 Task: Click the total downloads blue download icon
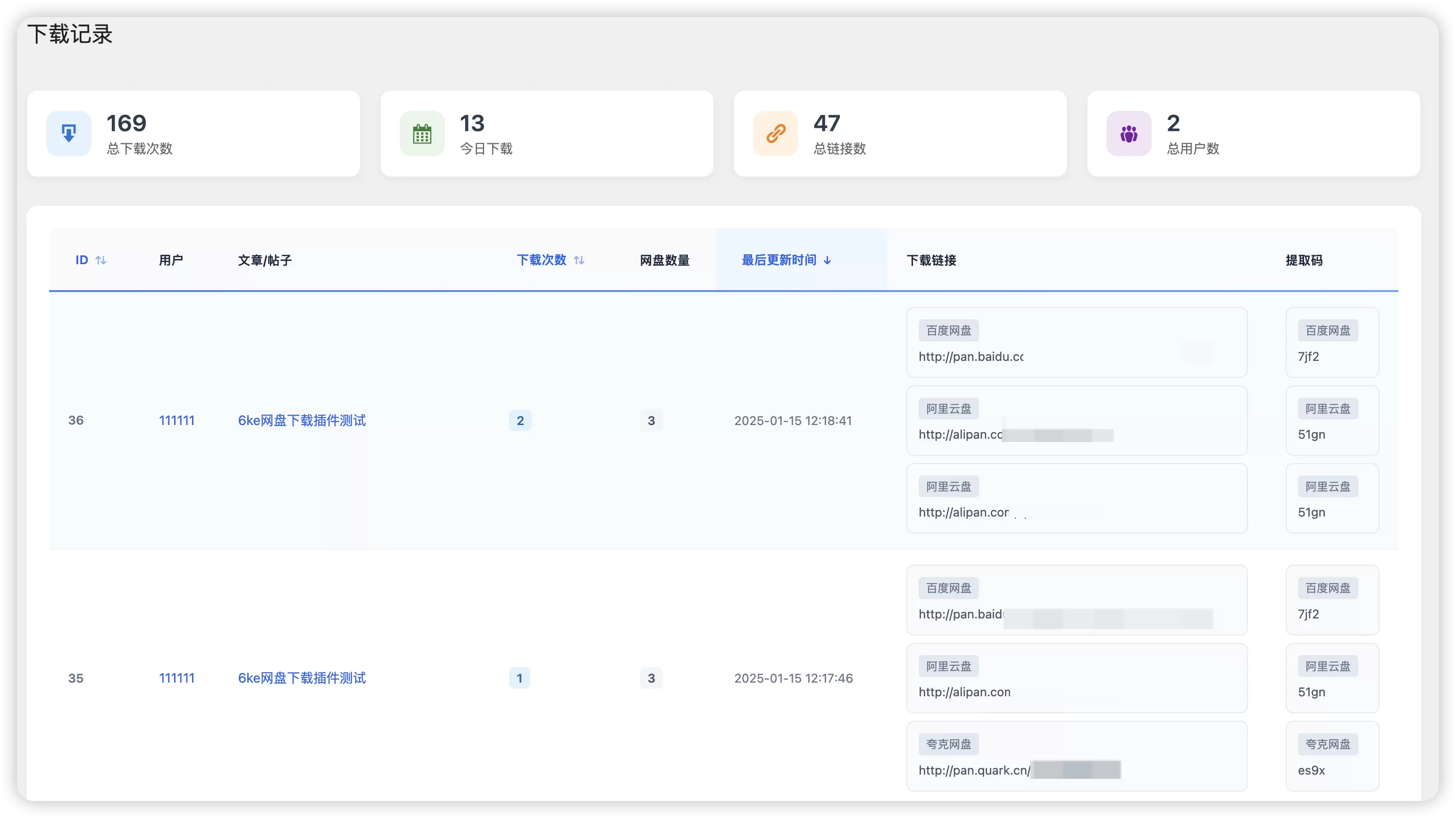point(68,134)
